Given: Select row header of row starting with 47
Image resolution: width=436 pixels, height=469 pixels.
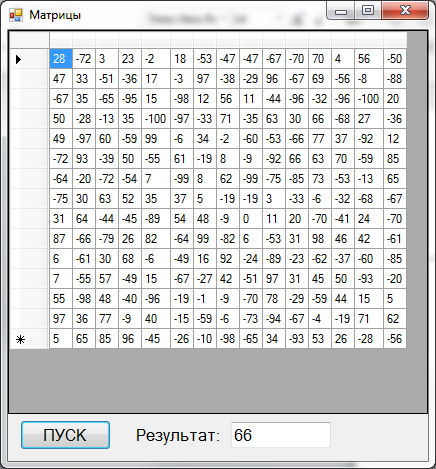Looking at the screenshot, I should coord(29,79).
